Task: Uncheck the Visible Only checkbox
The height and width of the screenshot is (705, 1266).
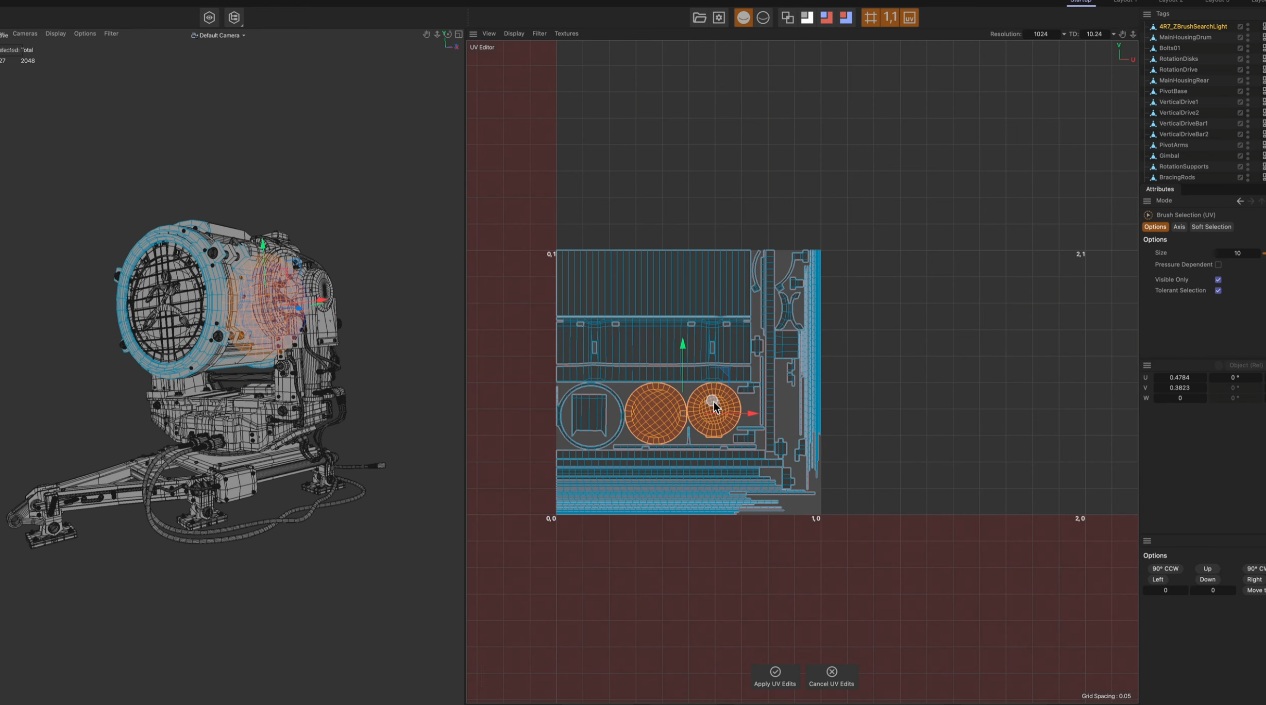Action: pyautogui.click(x=1218, y=280)
